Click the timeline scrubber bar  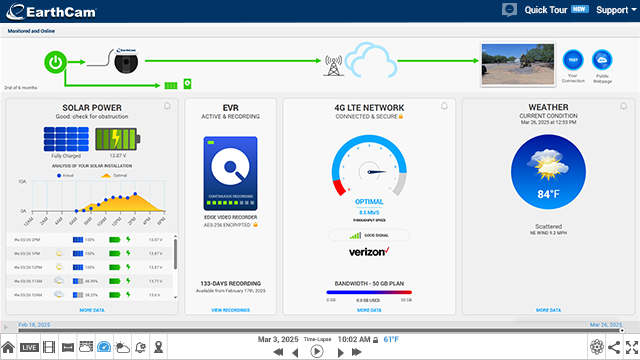click(320, 330)
